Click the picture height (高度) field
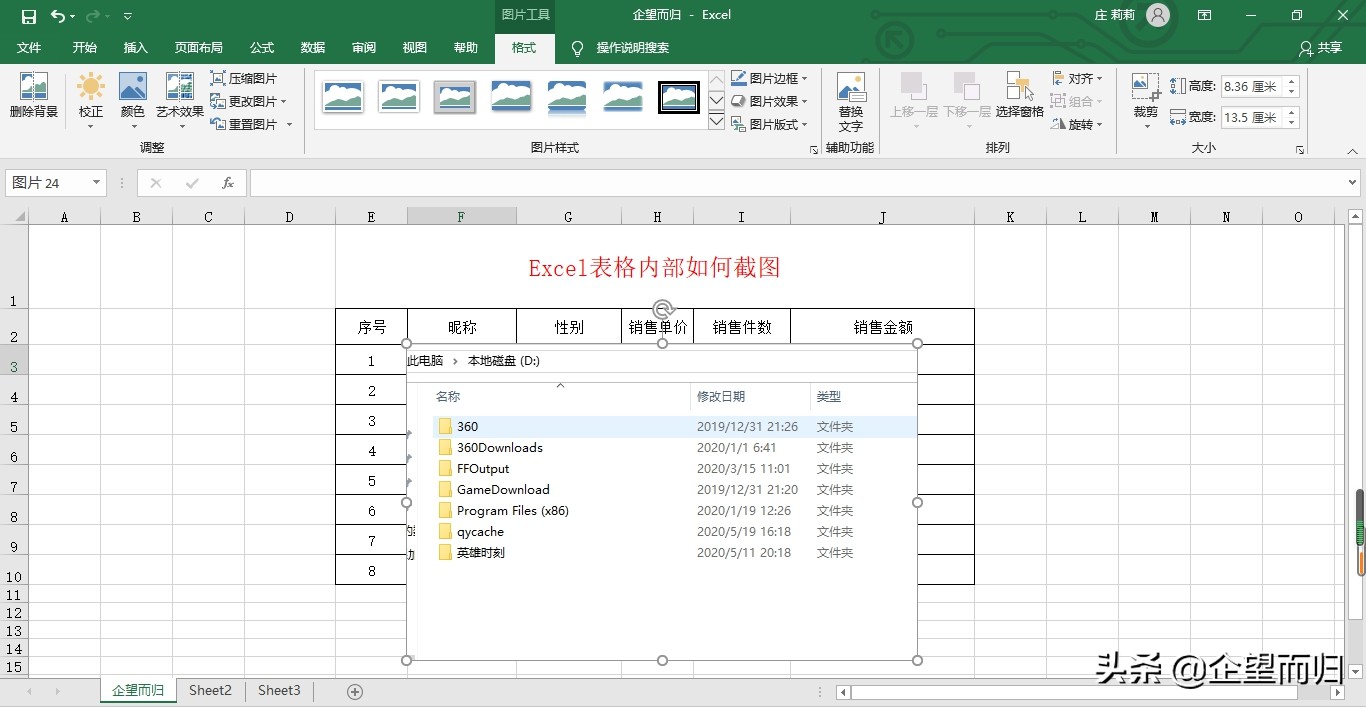The image size is (1366, 707). (x=1251, y=87)
